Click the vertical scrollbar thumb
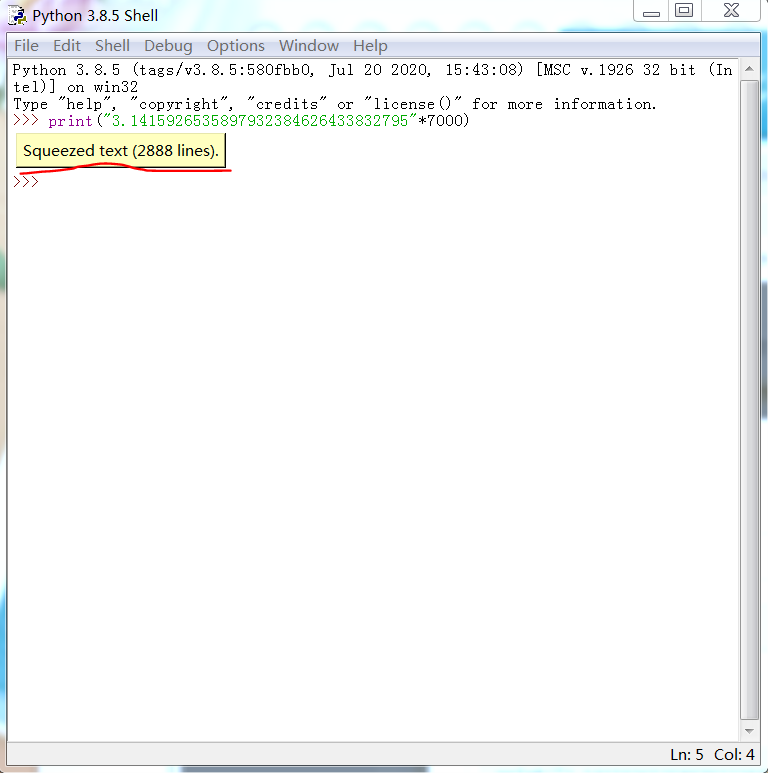Viewport: 768px width, 773px height. tap(749, 399)
